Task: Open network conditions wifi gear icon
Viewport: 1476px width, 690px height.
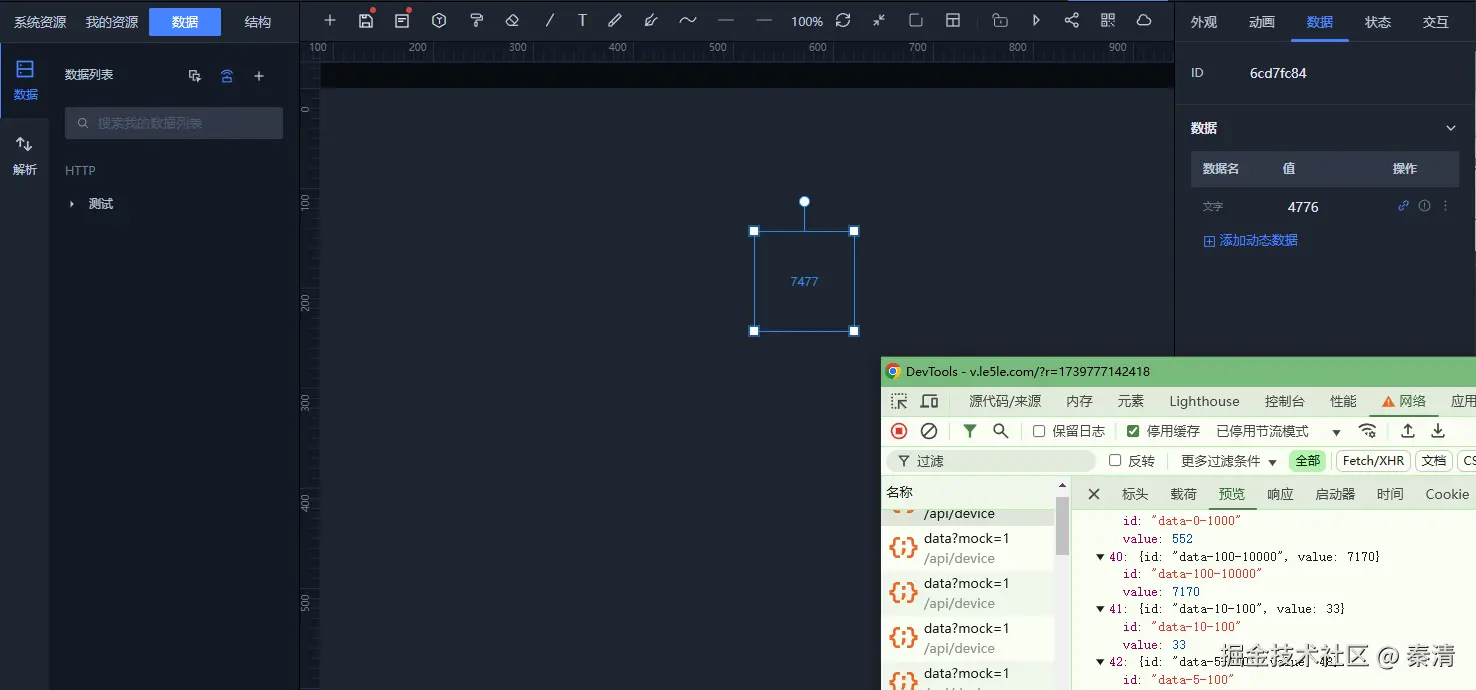Action: click(x=1367, y=431)
